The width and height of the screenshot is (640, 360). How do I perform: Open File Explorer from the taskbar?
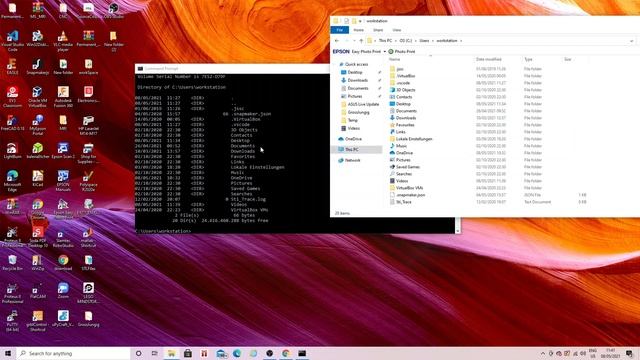click(171, 353)
